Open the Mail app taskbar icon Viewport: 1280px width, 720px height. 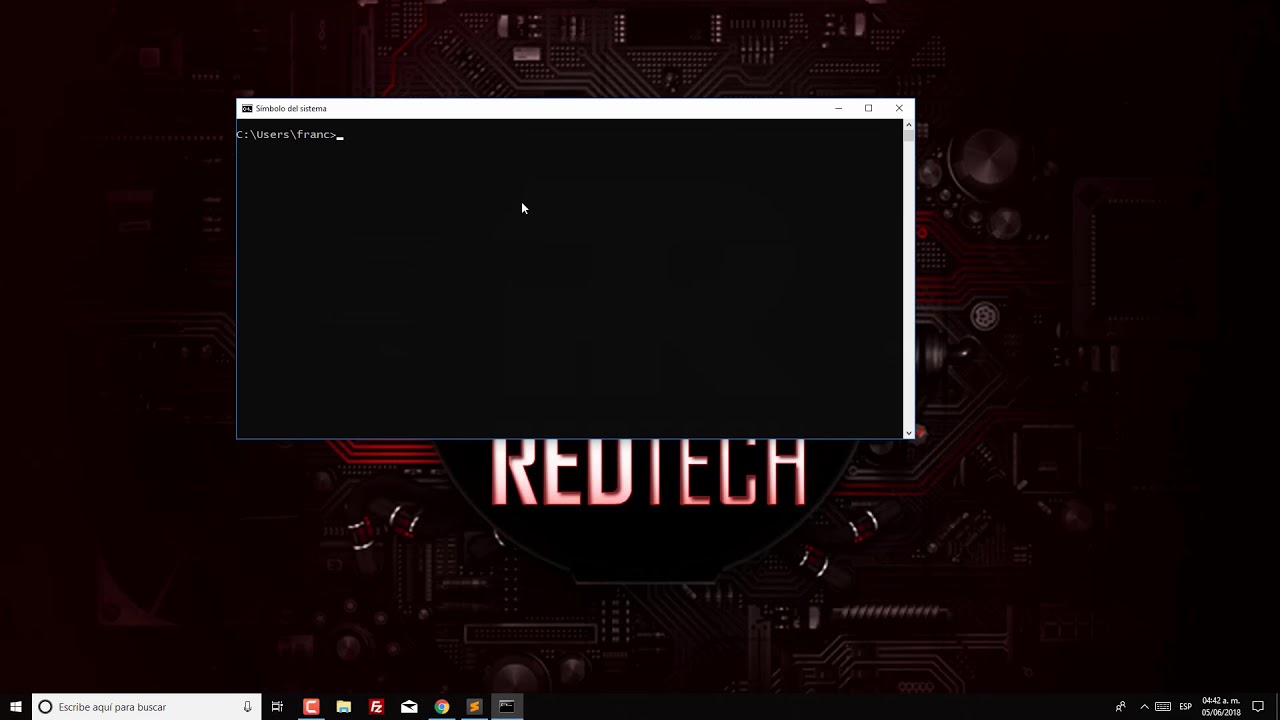[x=409, y=707]
